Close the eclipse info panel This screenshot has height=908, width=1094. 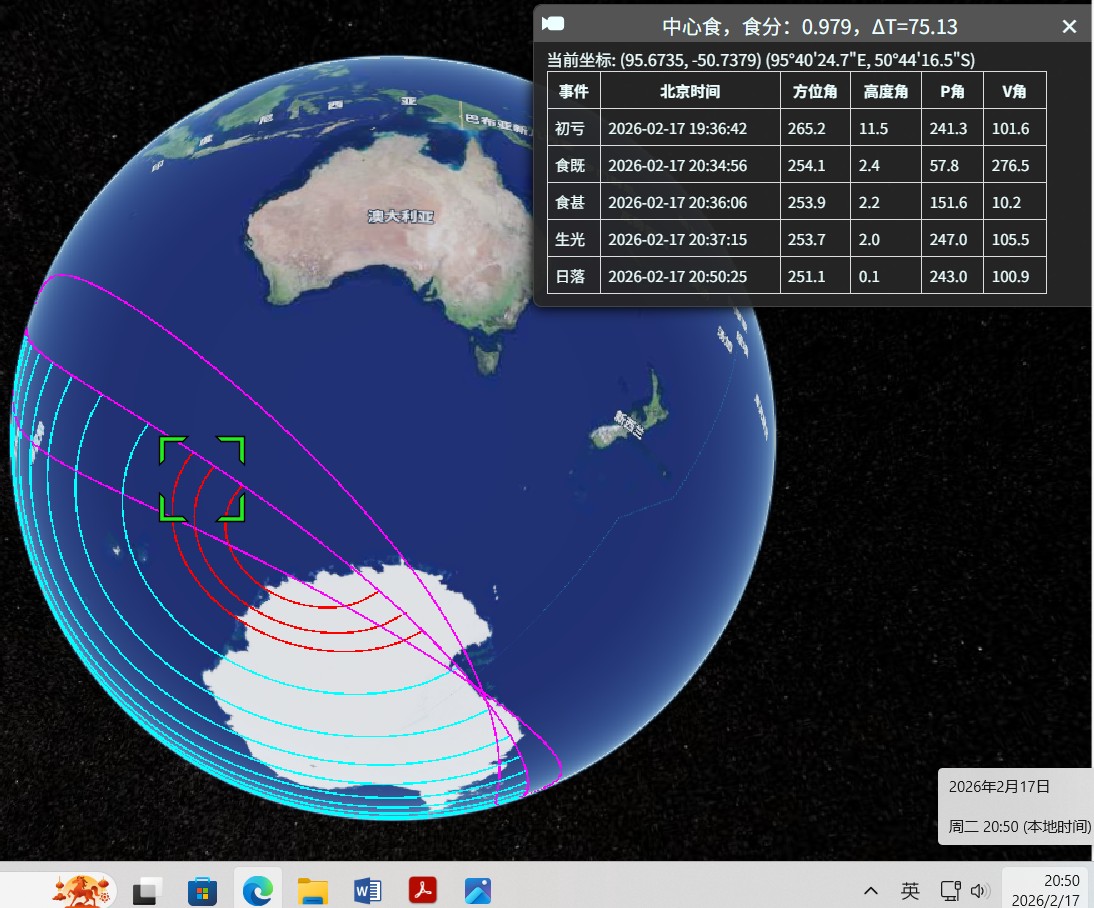(x=1069, y=27)
